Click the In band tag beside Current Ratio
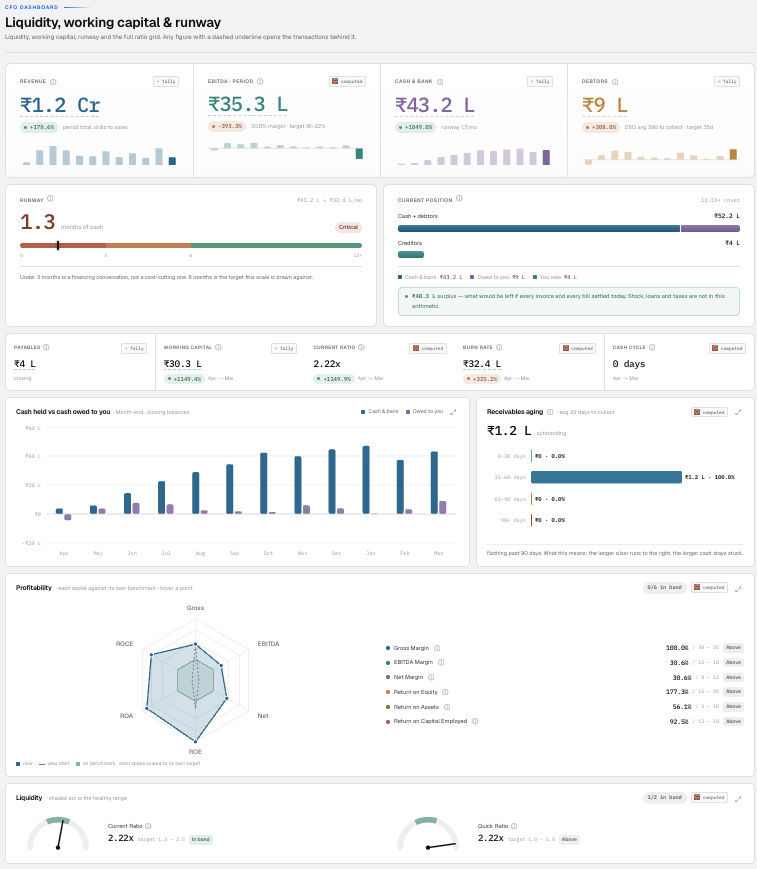Viewport: 757px width, 869px height. (x=201, y=840)
